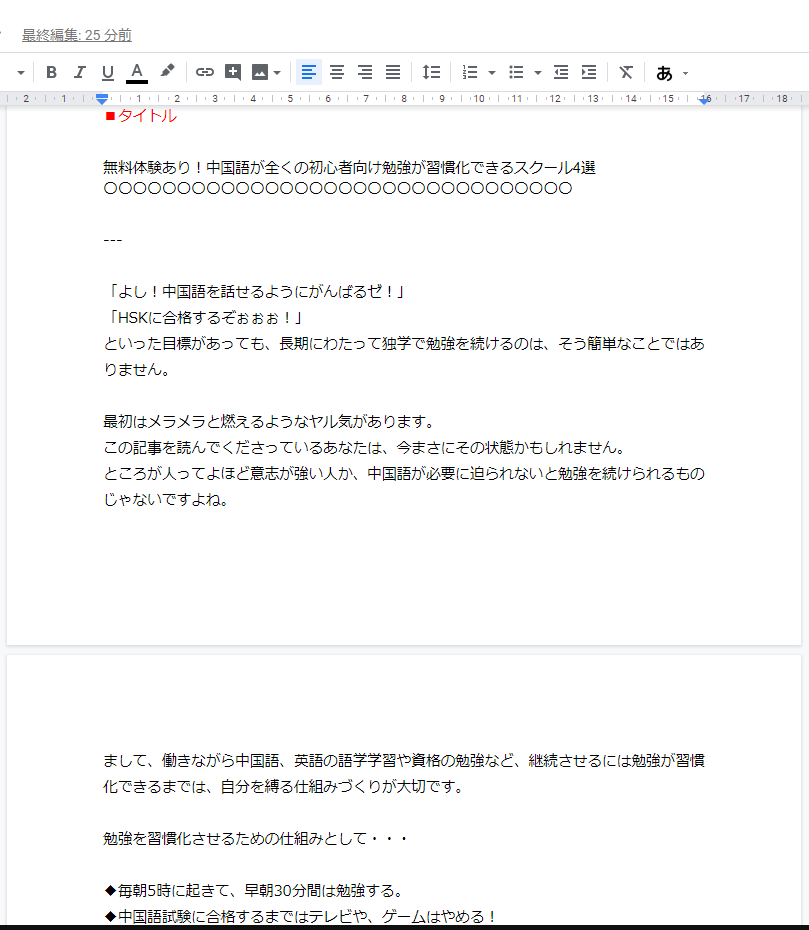Image resolution: width=809 pixels, height=930 pixels.
Task: Open the highlight color pen tool
Action: click(x=167, y=72)
